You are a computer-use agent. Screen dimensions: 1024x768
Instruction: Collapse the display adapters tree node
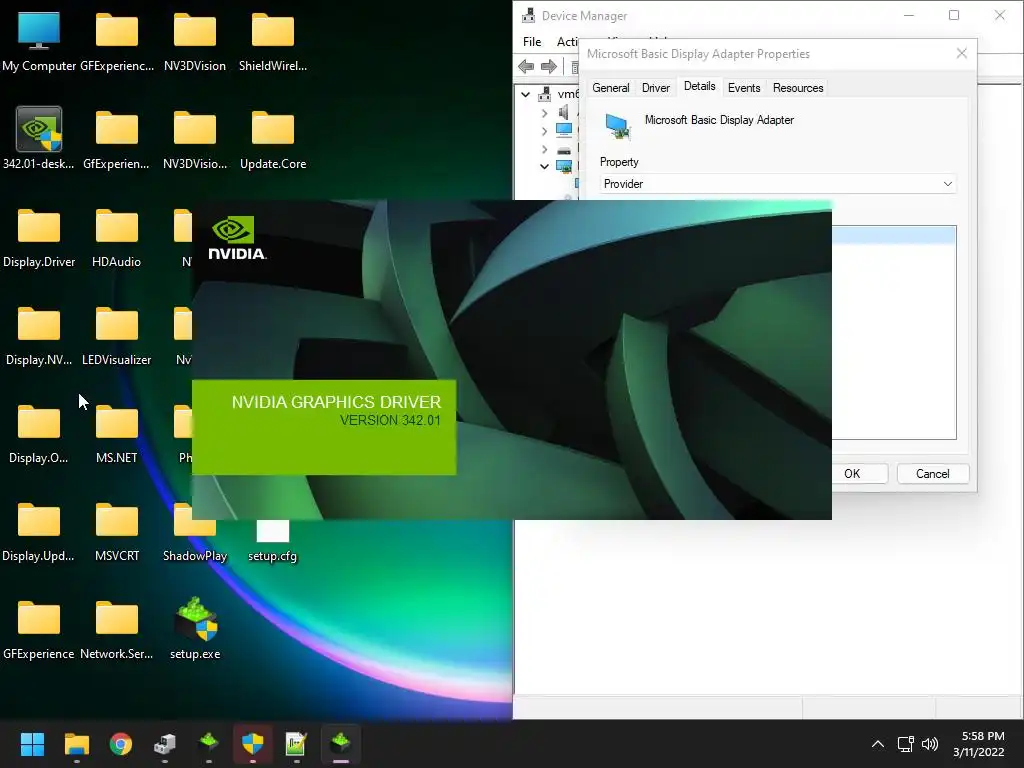click(544, 167)
